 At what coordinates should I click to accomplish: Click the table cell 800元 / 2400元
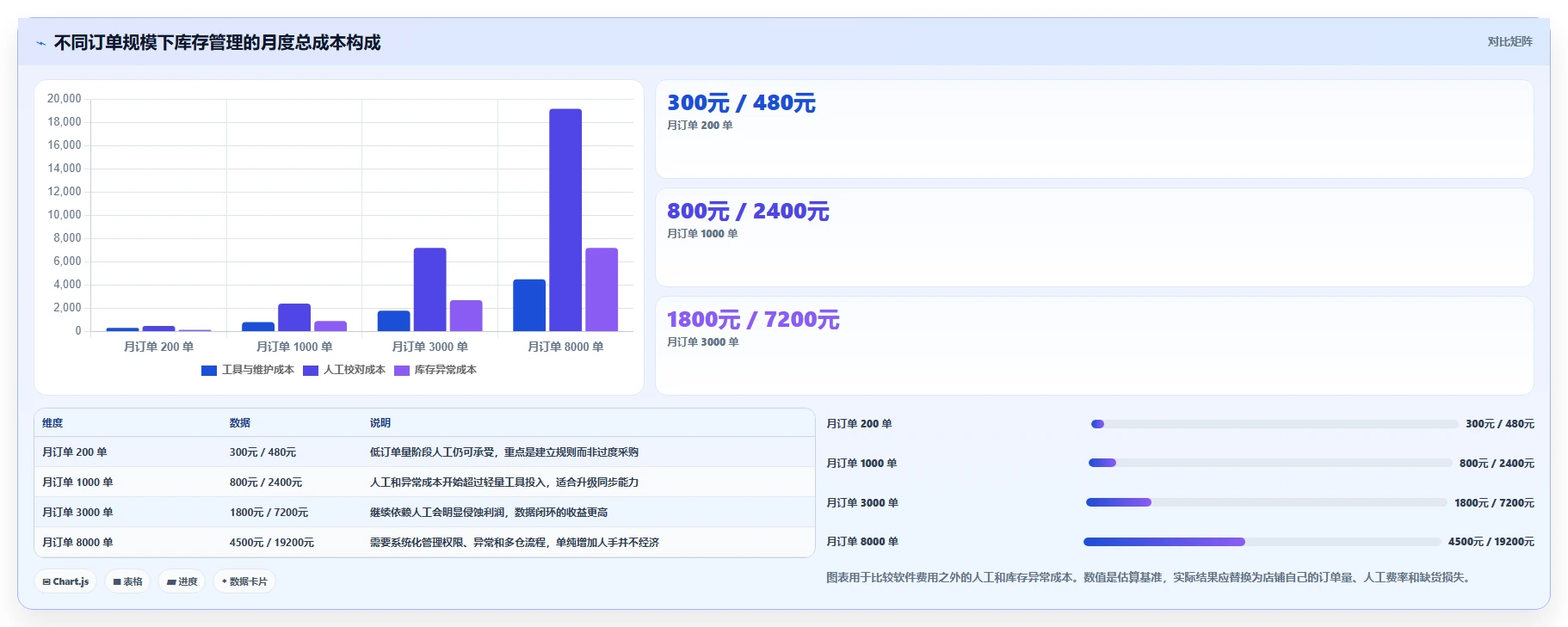click(x=266, y=483)
